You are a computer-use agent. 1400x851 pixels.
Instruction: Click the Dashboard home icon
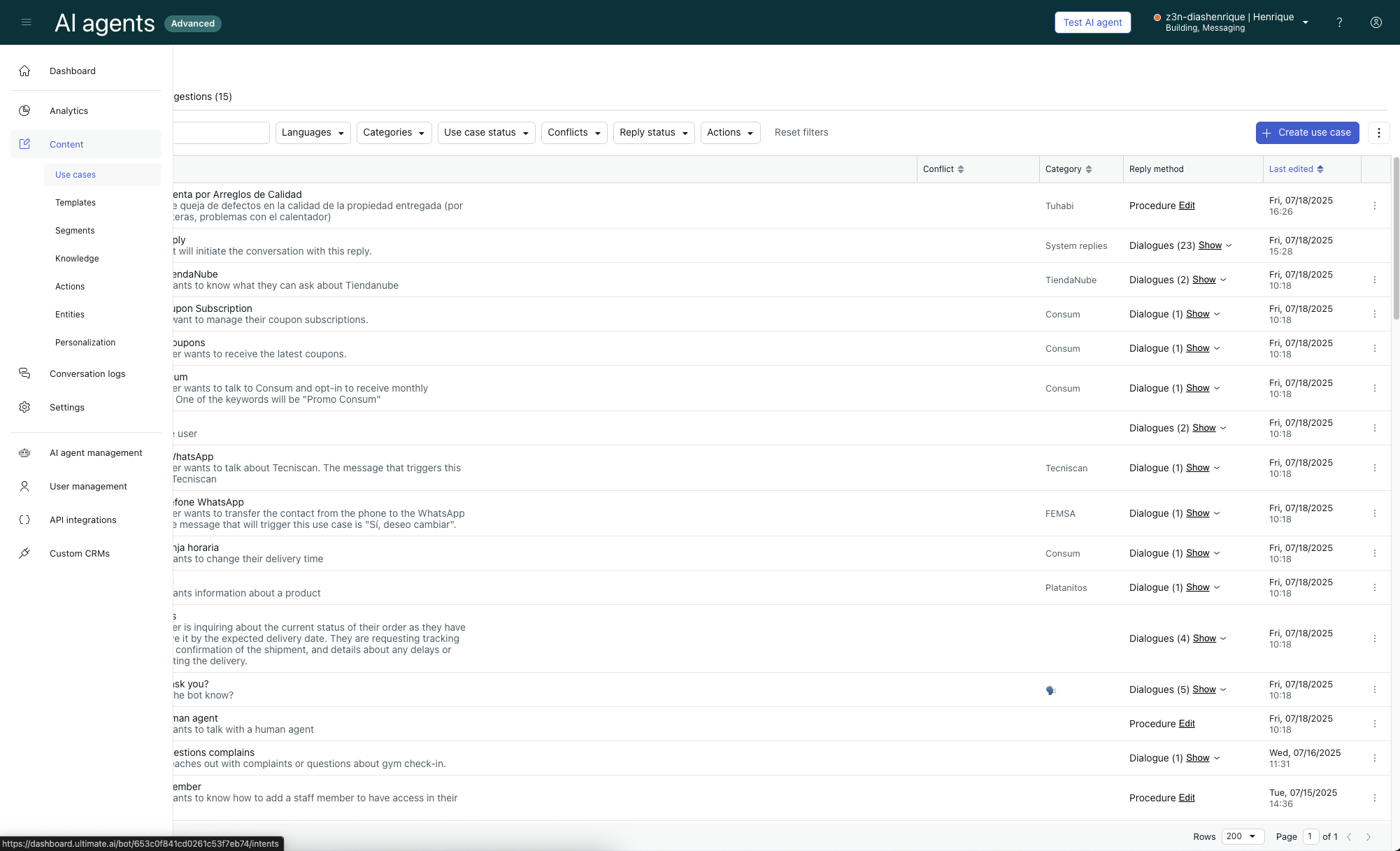pyautogui.click(x=24, y=71)
